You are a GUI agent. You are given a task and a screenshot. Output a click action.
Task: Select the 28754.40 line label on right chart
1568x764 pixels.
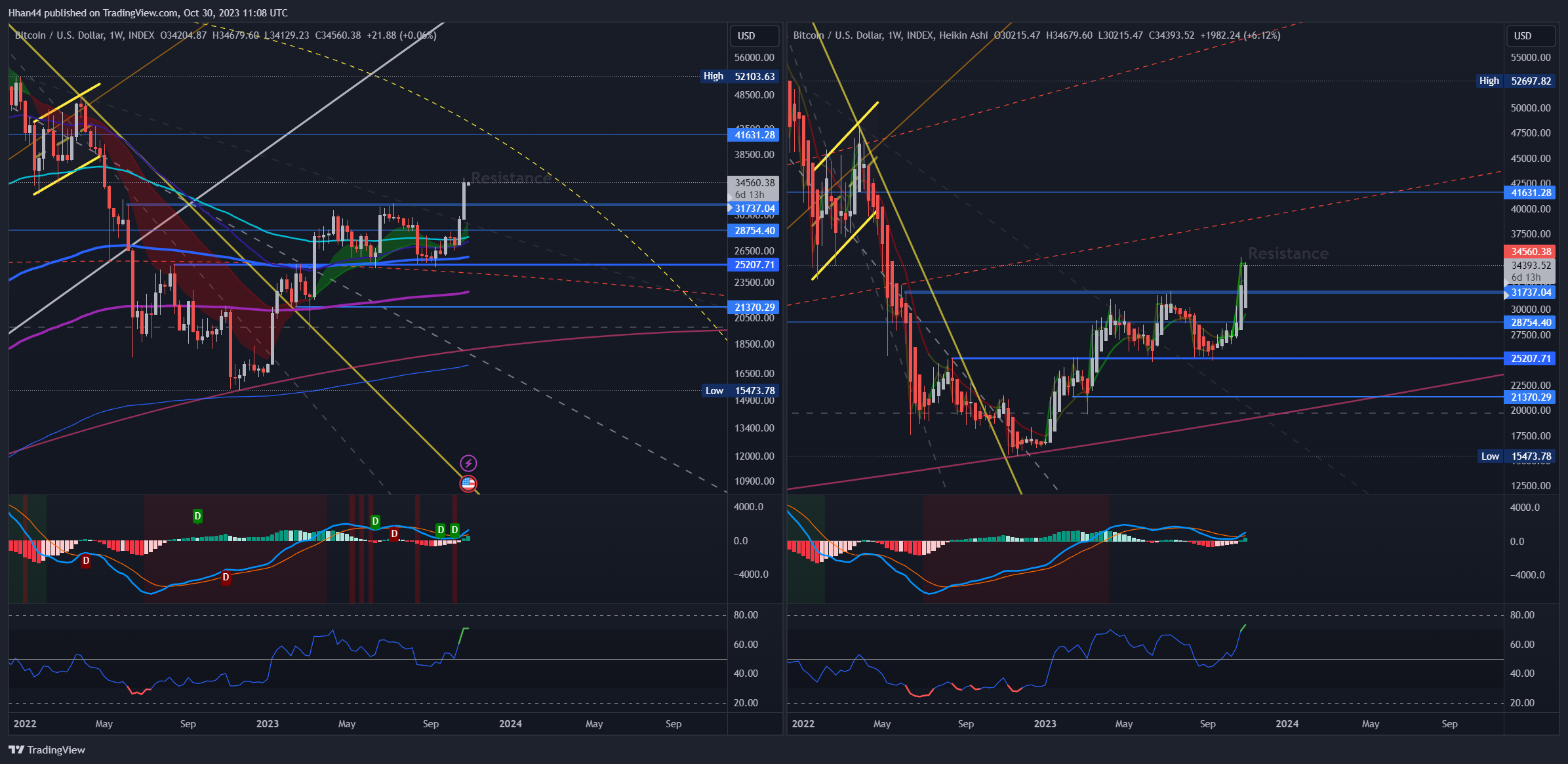(1531, 323)
